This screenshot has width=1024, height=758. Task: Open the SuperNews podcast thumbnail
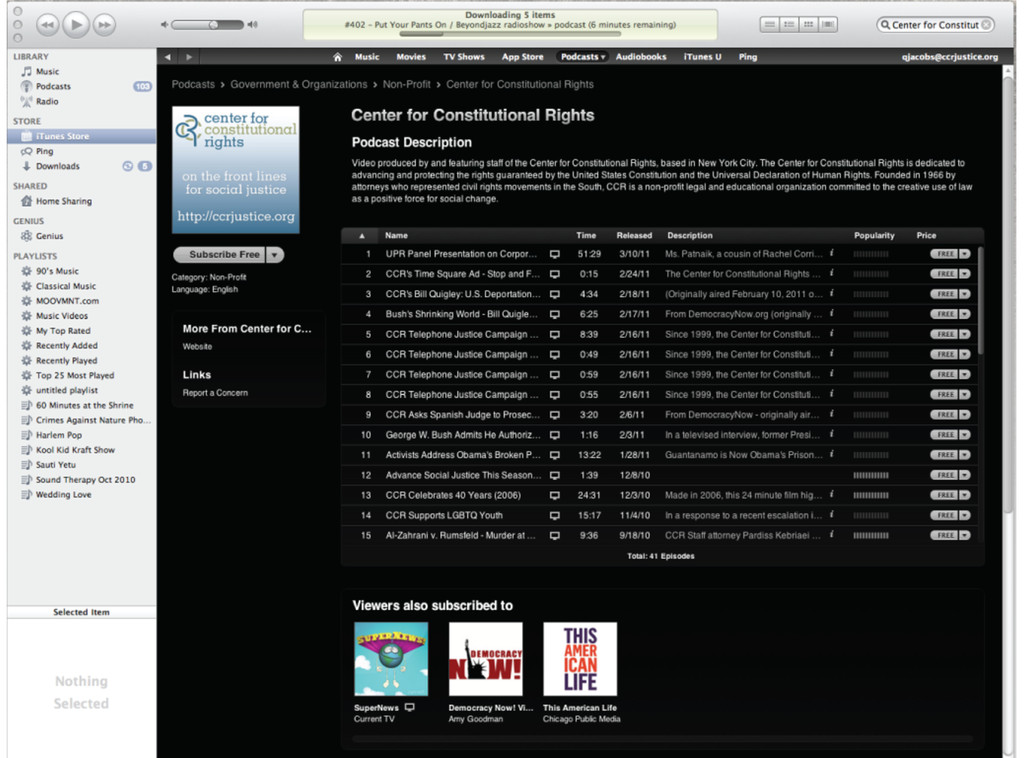[x=391, y=659]
